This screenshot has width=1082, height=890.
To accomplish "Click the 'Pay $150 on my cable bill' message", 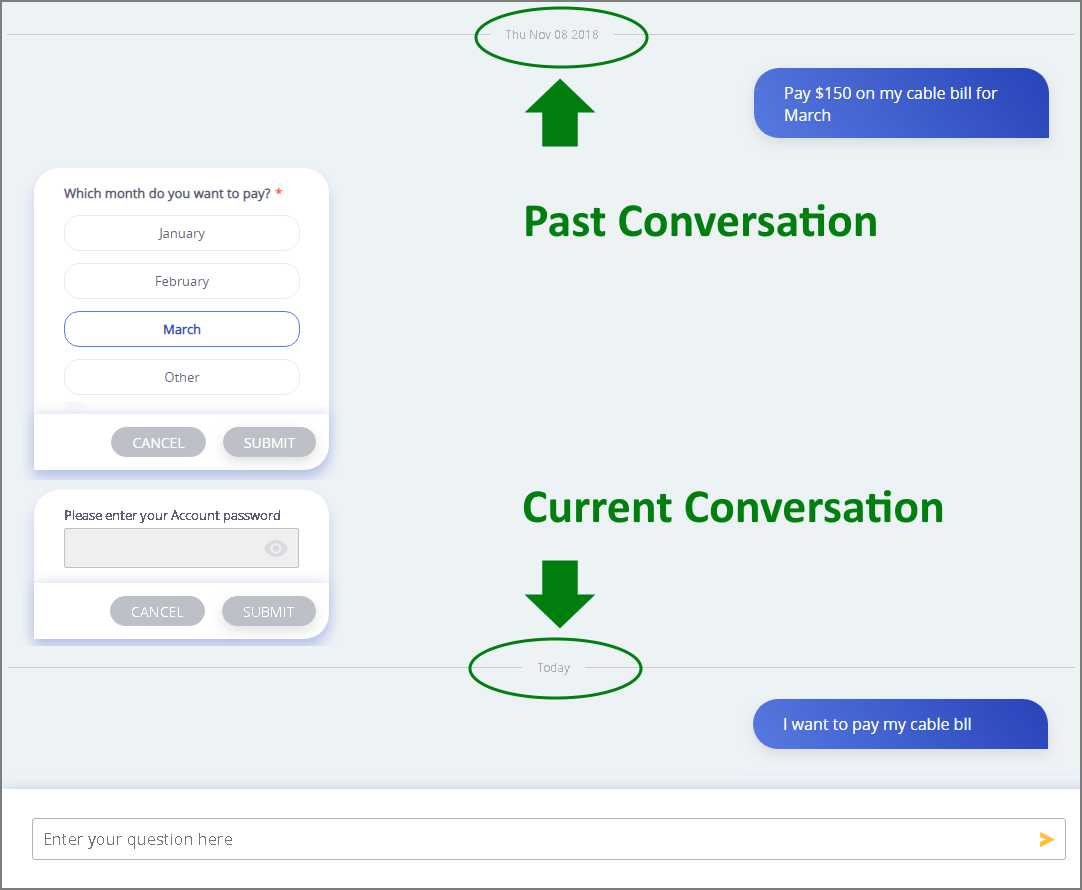I will click(x=901, y=103).
